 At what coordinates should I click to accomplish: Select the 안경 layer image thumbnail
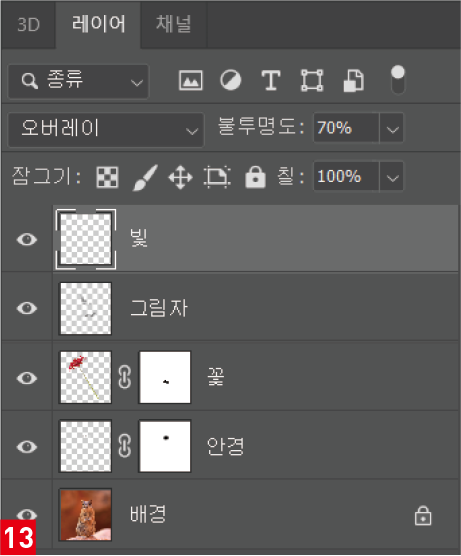click(86, 446)
